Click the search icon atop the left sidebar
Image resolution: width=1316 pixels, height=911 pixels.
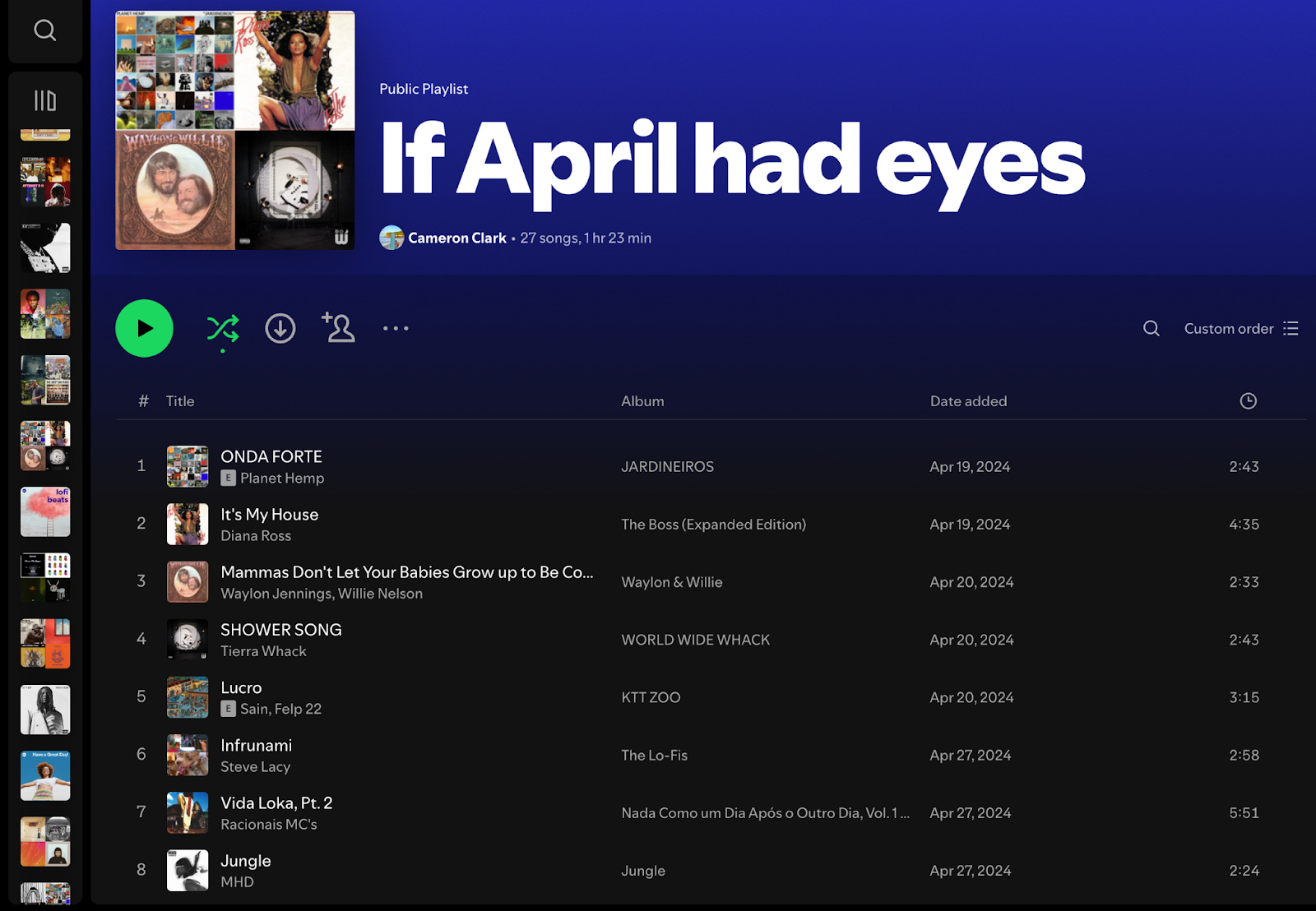(45, 30)
